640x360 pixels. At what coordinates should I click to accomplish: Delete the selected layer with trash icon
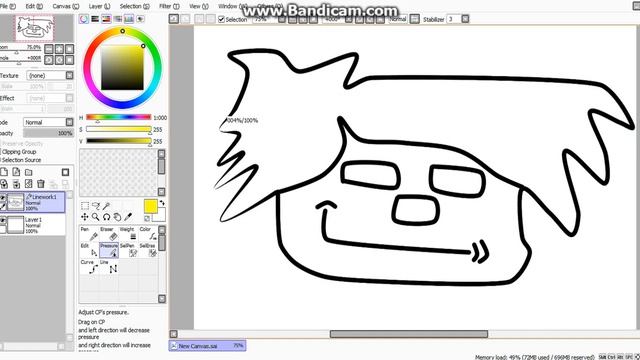(41, 184)
